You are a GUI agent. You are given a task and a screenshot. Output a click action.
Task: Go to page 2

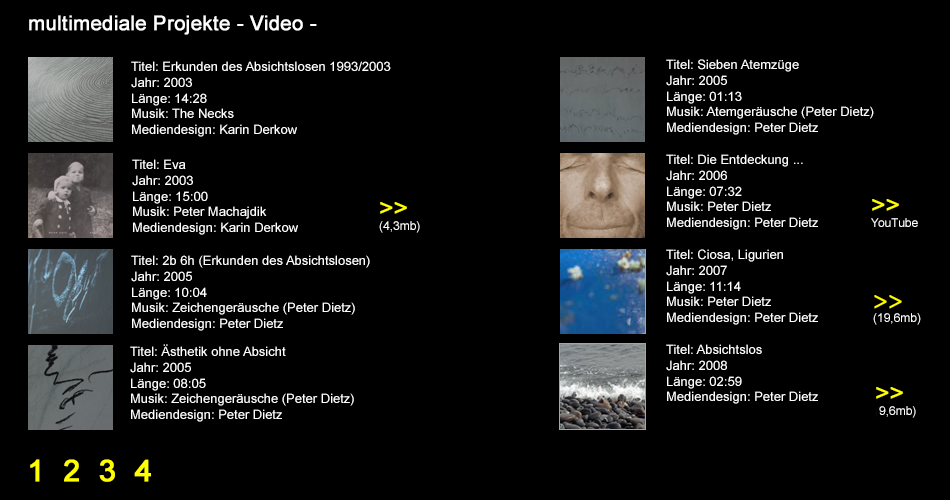(71, 471)
